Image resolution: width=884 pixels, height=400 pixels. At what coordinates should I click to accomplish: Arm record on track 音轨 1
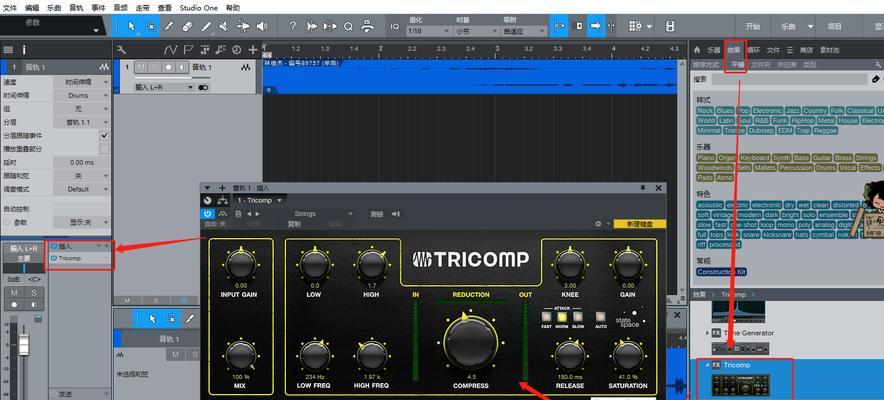pyautogui.click(x=168, y=67)
